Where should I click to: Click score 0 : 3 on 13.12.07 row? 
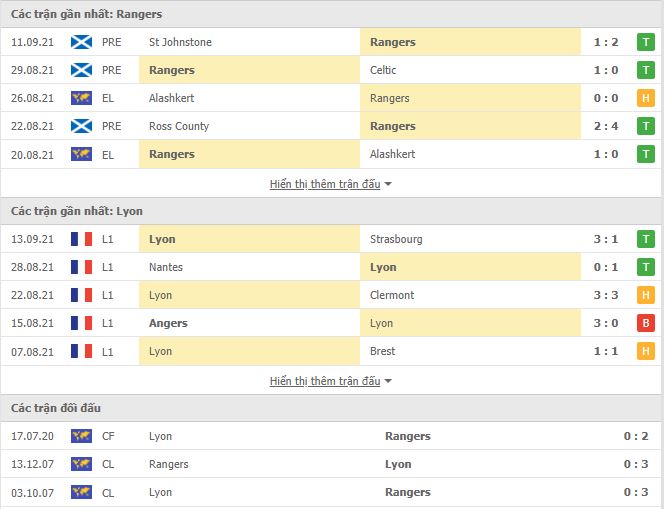click(636, 464)
